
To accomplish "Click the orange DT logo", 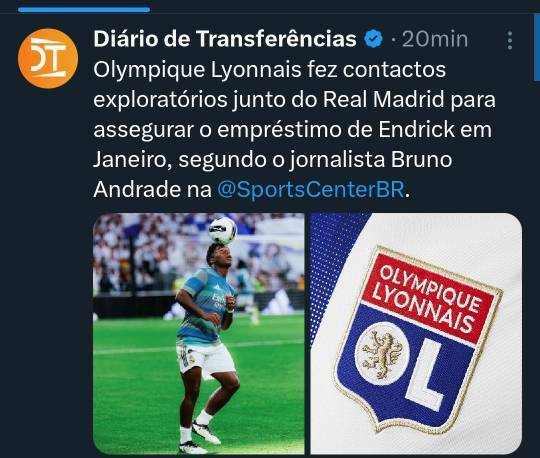I will click(x=48, y=58).
